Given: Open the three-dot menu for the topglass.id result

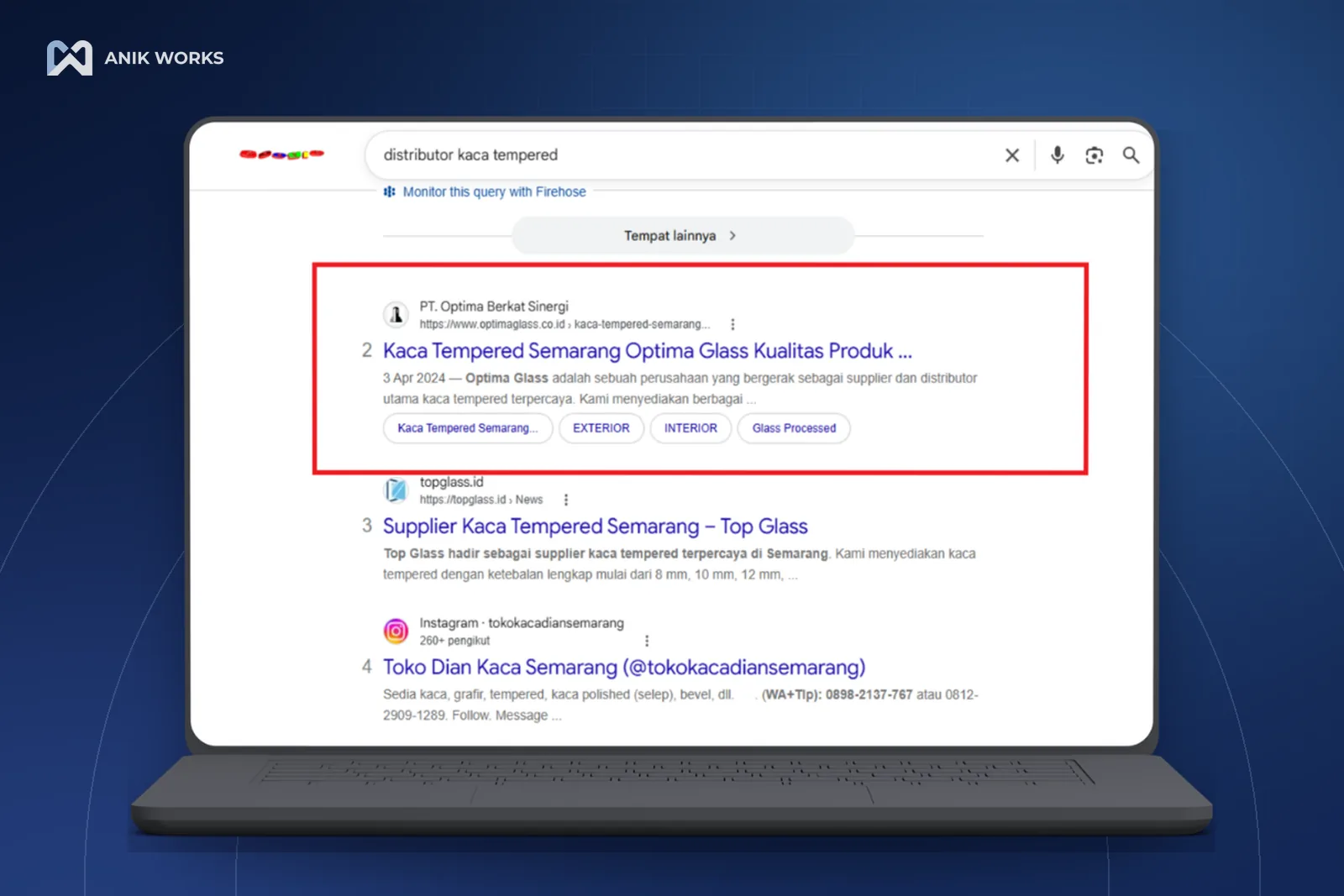Looking at the screenshot, I should (566, 500).
